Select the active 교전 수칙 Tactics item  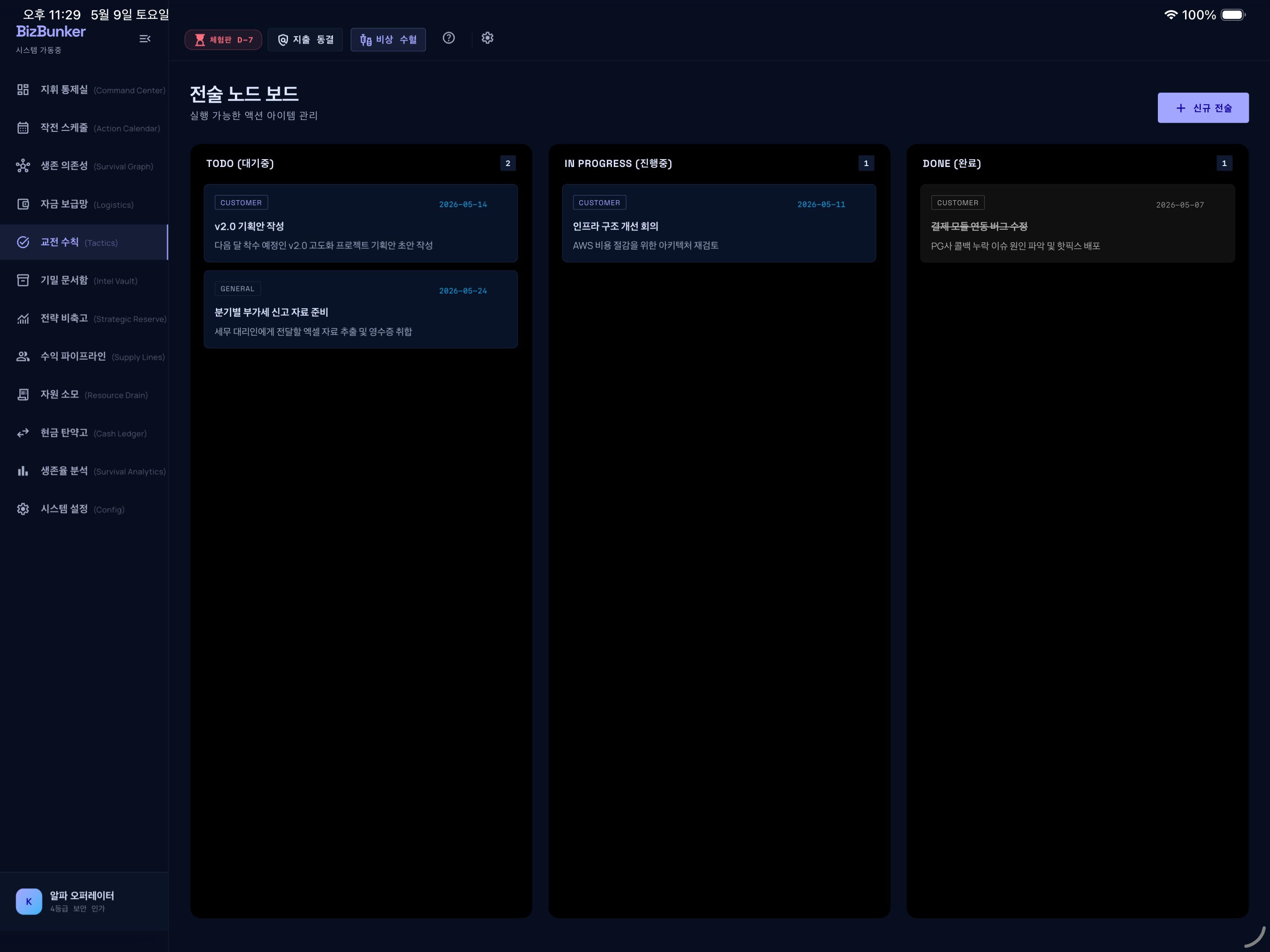coord(84,242)
